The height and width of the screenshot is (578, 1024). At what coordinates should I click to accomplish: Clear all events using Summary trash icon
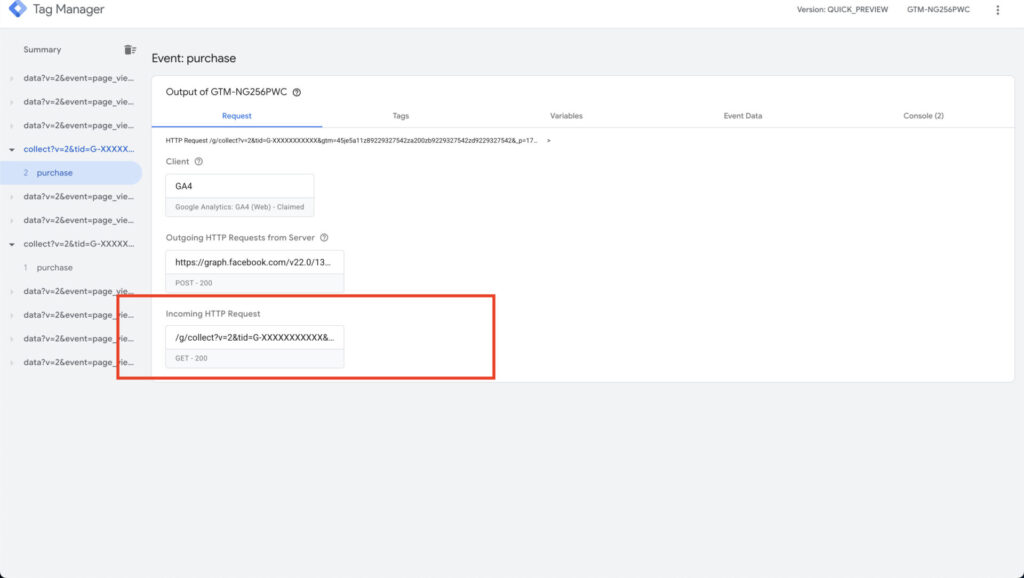pos(129,50)
